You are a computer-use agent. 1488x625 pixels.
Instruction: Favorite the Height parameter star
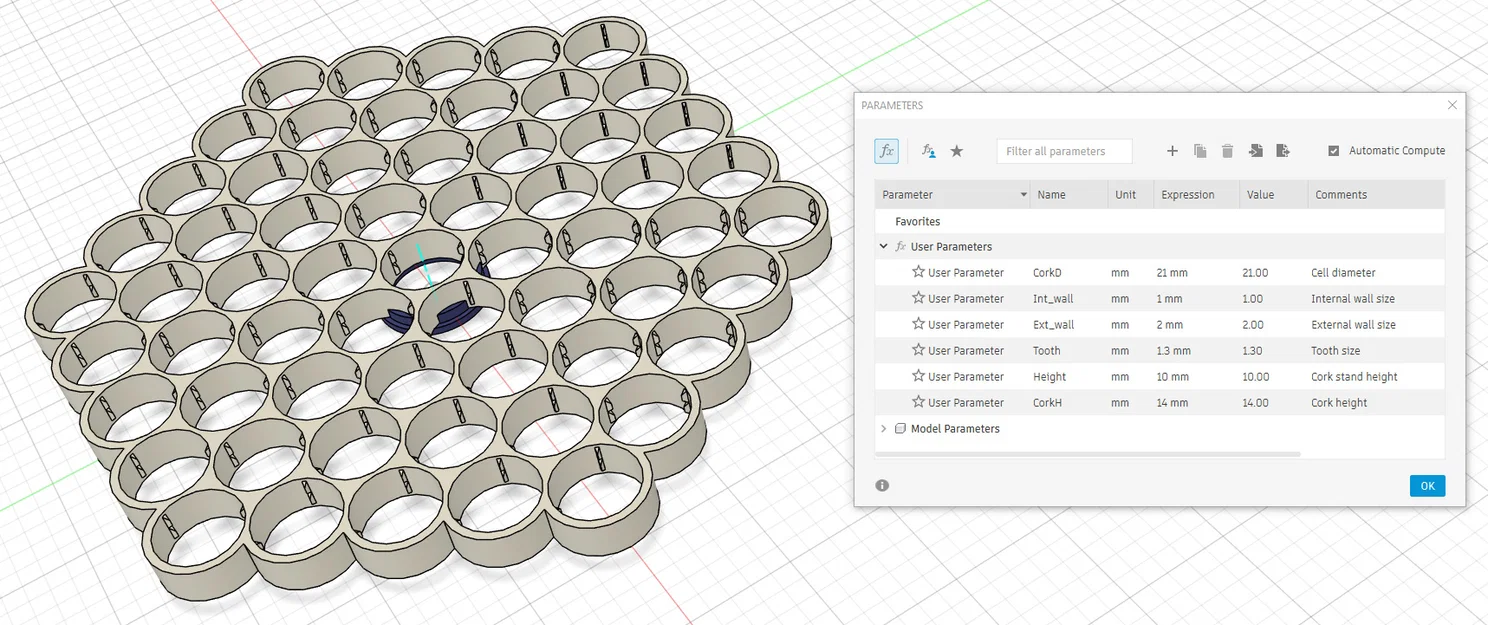tap(918, 376)
